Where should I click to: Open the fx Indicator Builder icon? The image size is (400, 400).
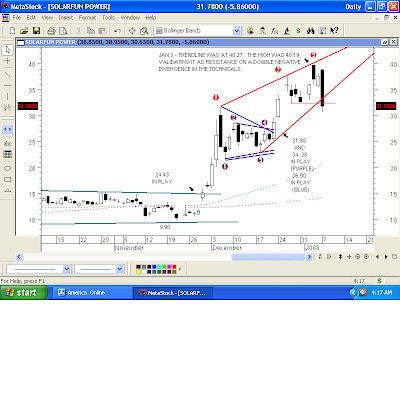pyautogui.click(x=274, y=31)
